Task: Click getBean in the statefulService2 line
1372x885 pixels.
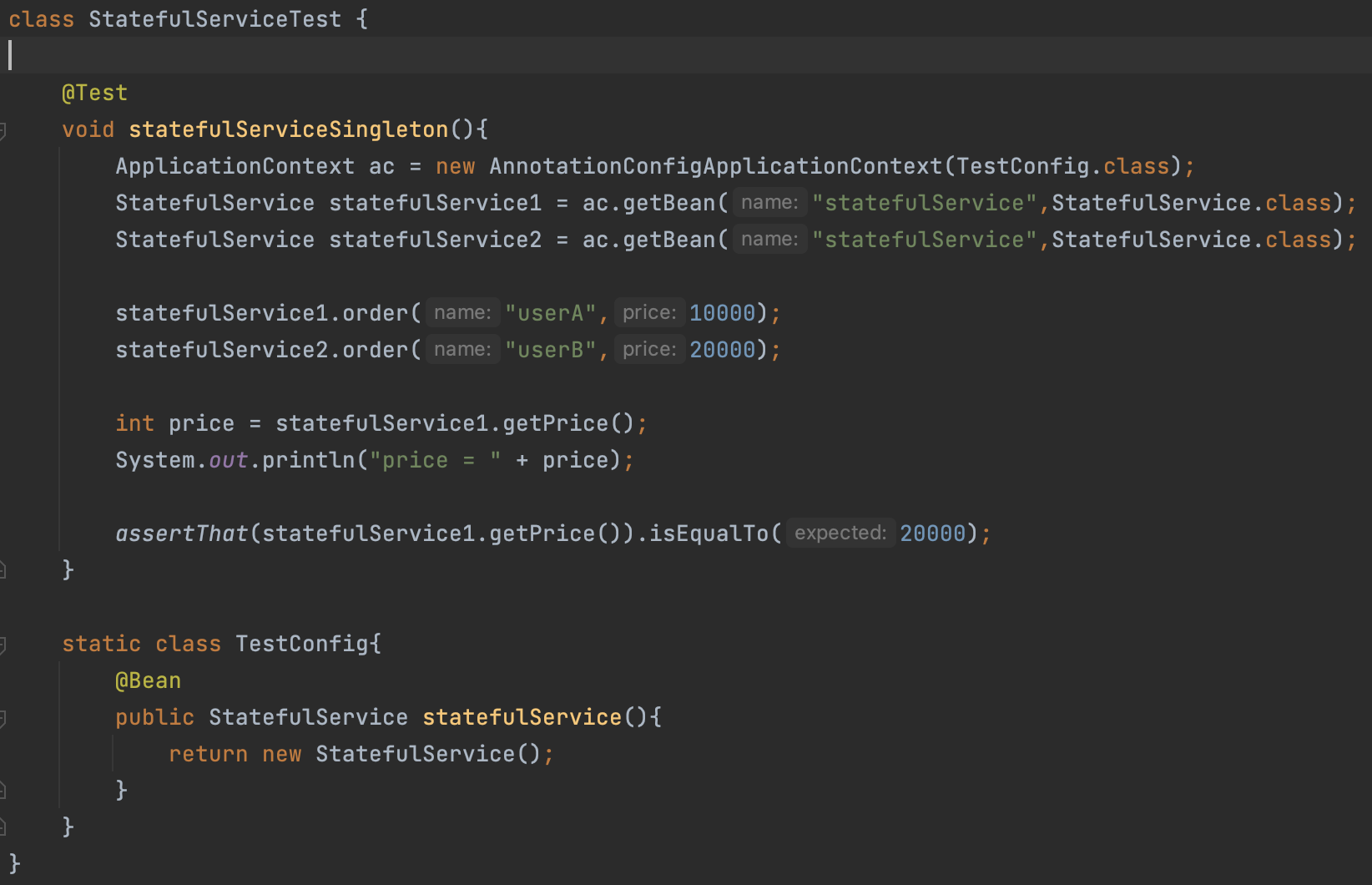Action: [668, 240]
